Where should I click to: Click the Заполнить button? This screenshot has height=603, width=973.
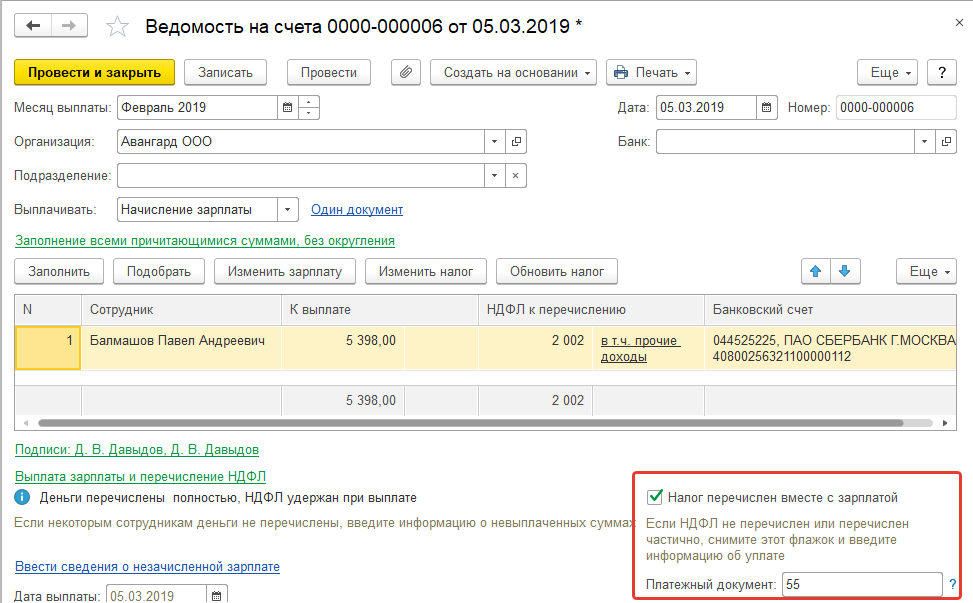click(59, 271)
